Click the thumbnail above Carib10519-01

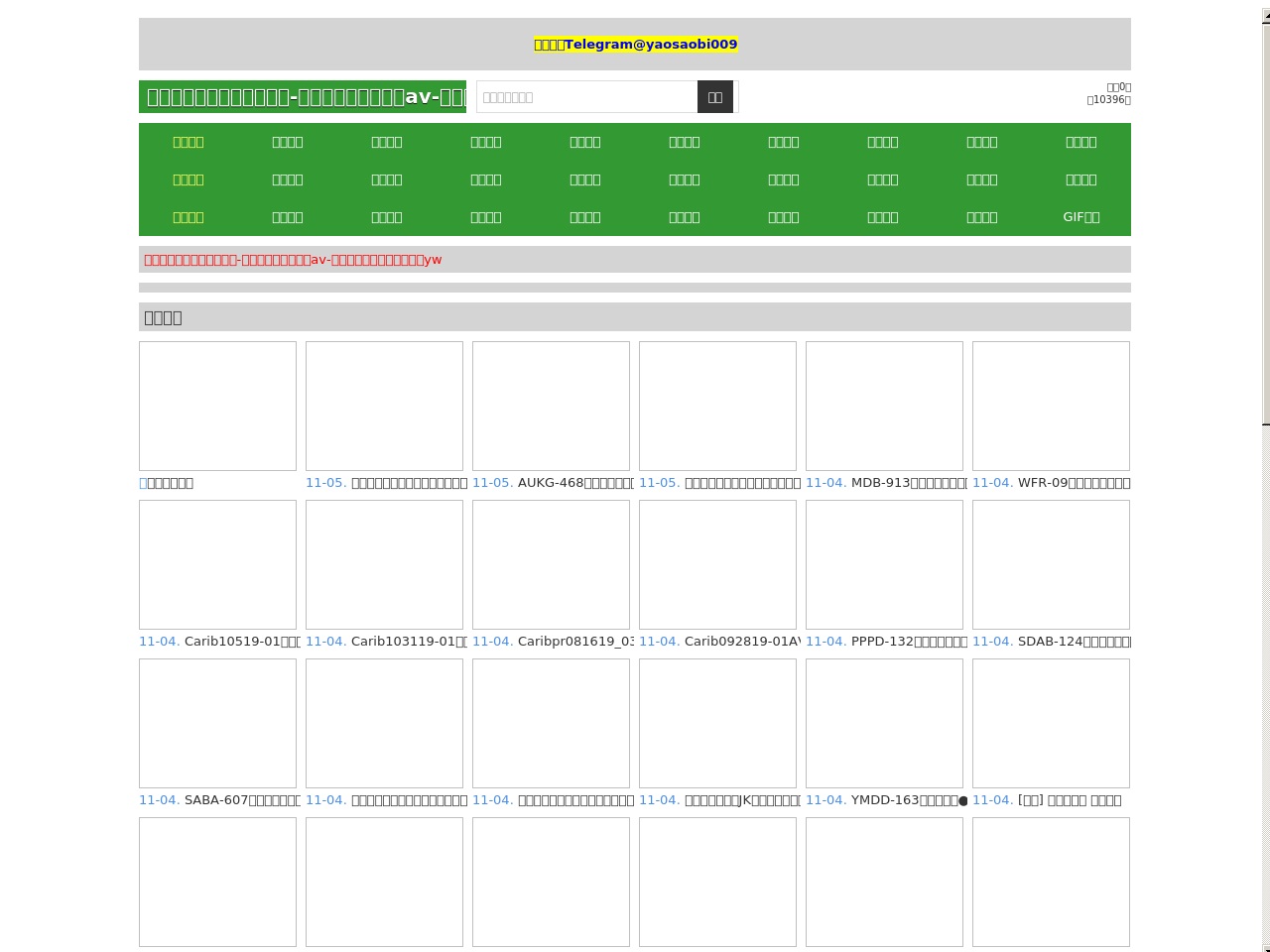[x=217, y=564]
